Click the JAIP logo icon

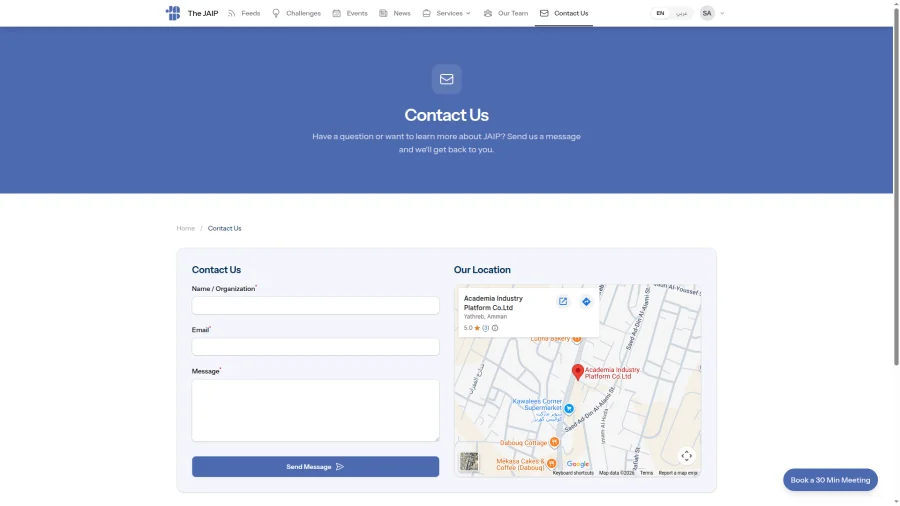173,13
